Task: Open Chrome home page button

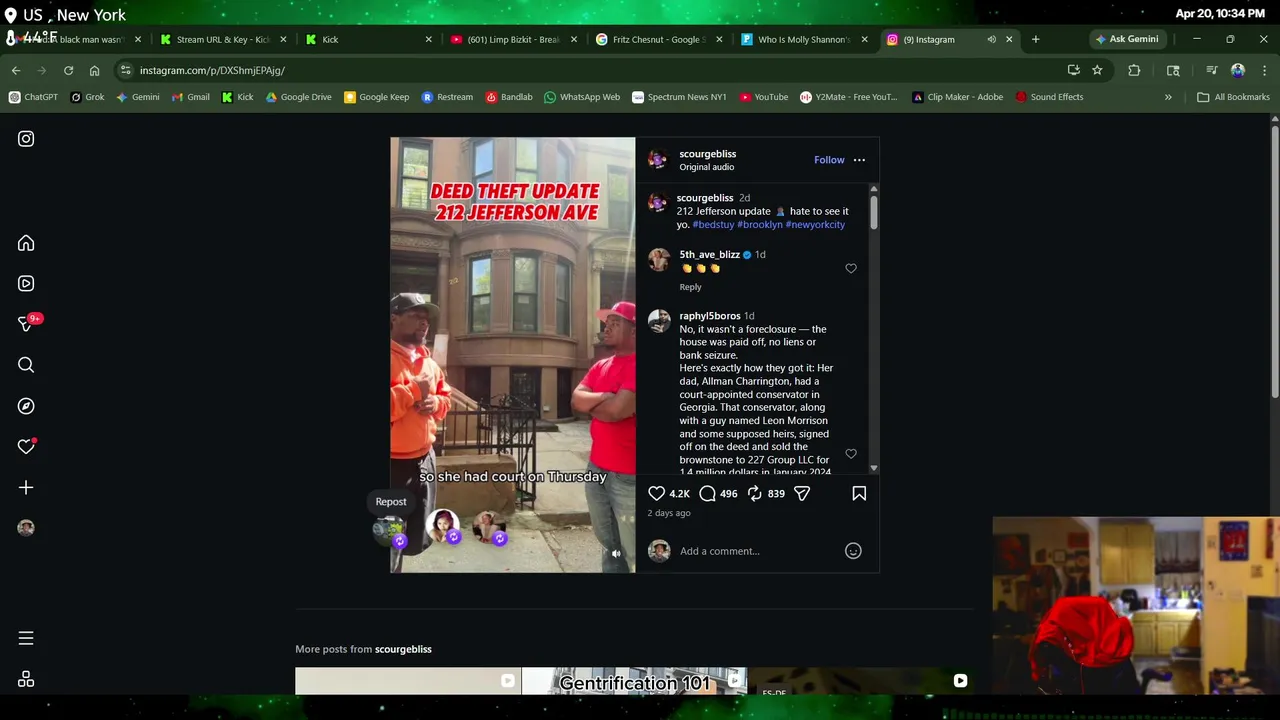Action: pyautogui.click(x=94, y=70)
